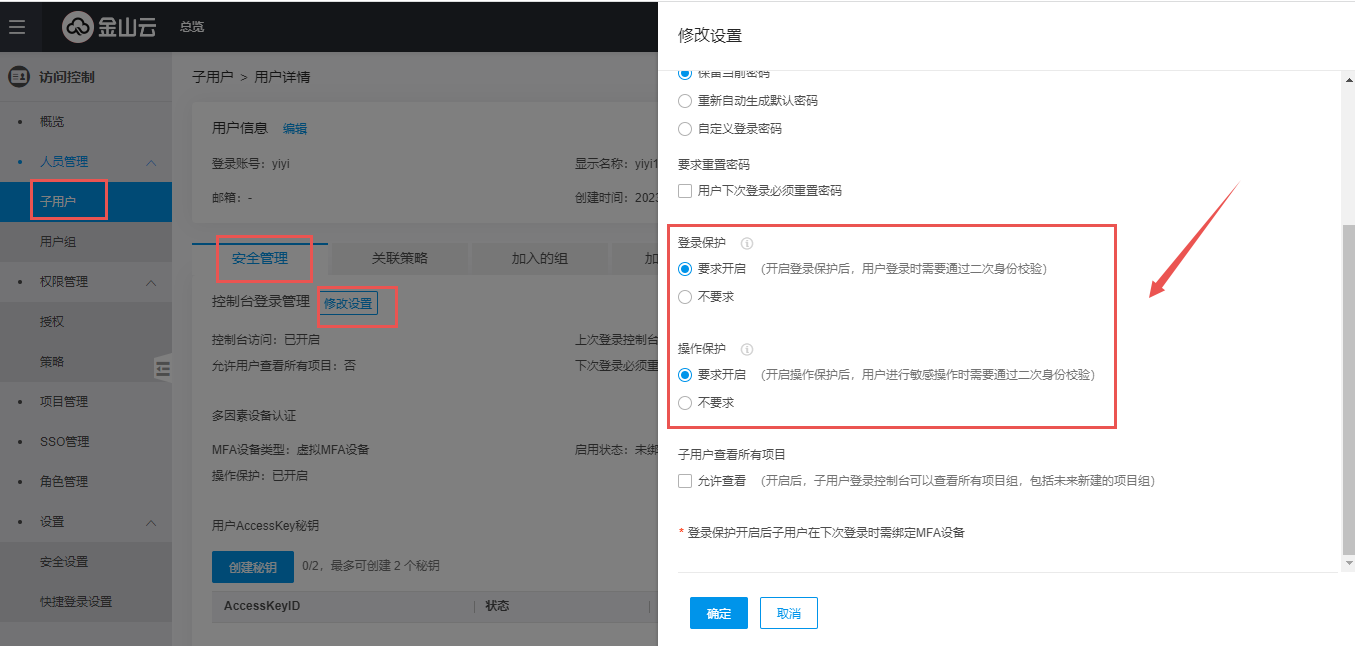This screenshot has height=646, width=1355.
Task: Click the 访问控制 header icon
Action: pos(18,77)
